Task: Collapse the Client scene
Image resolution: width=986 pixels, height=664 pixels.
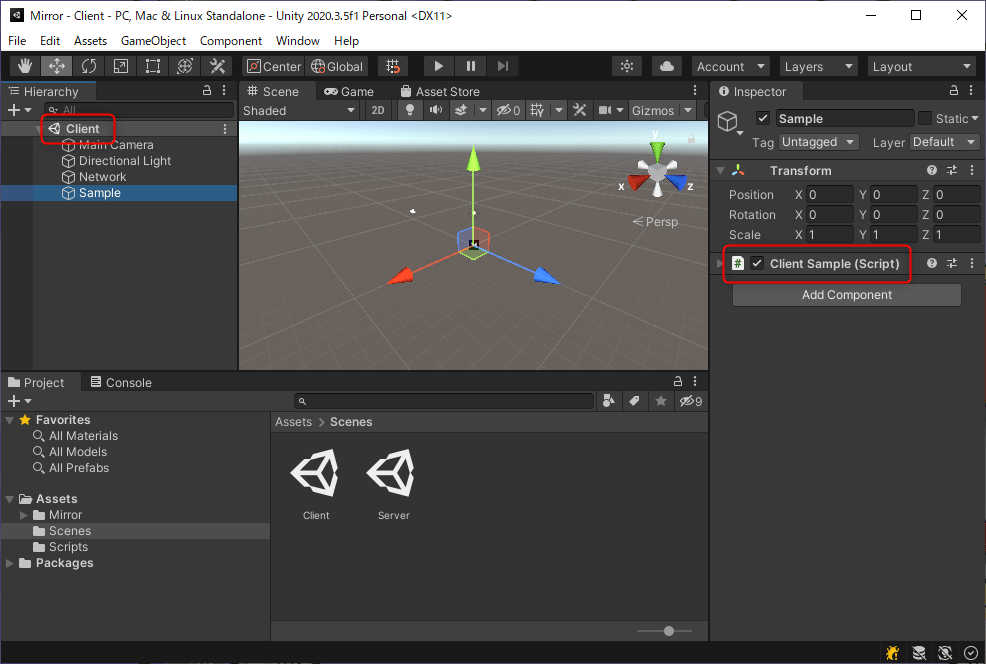Action: (39, 129)
